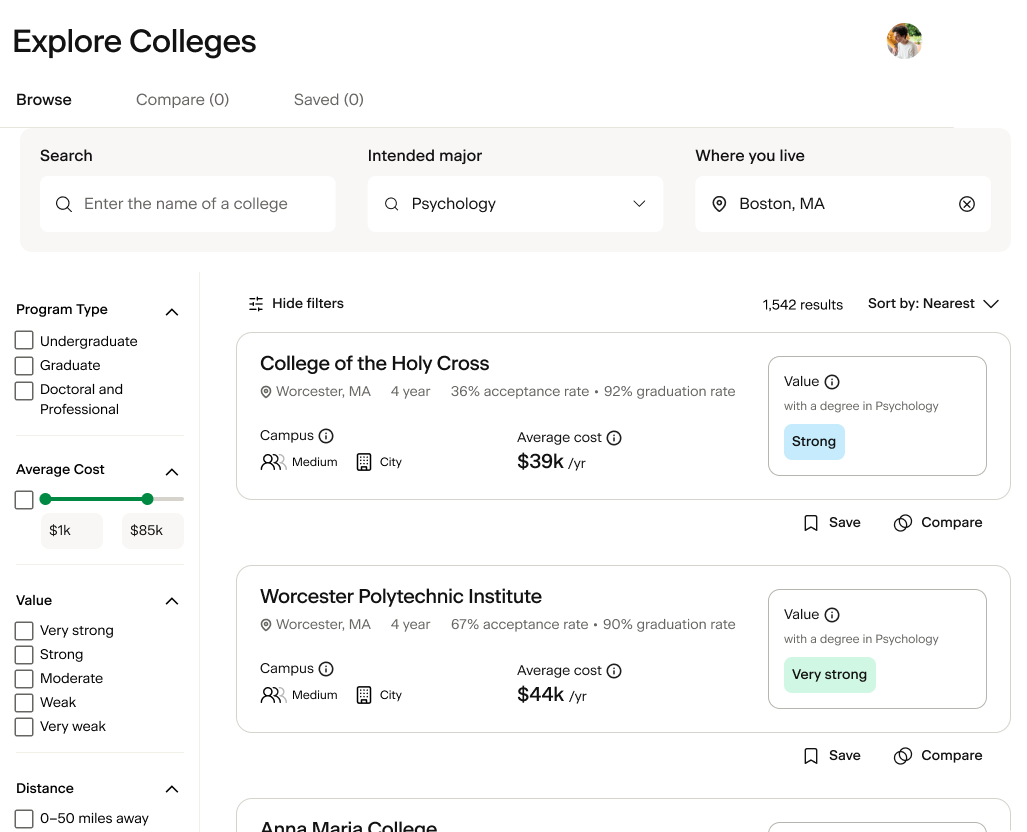The image size is (1027, 832).
Task: Enable the Average Cost filter checkbox
Action: click(x=24, y=500)
